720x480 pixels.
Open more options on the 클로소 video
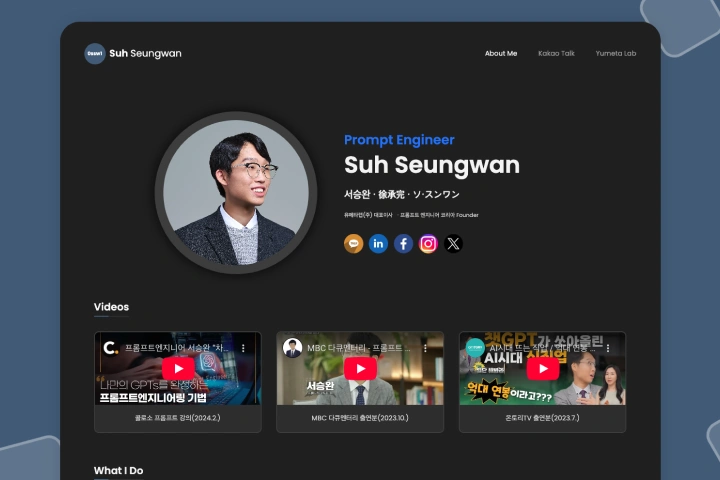click(x=243, y=348)
